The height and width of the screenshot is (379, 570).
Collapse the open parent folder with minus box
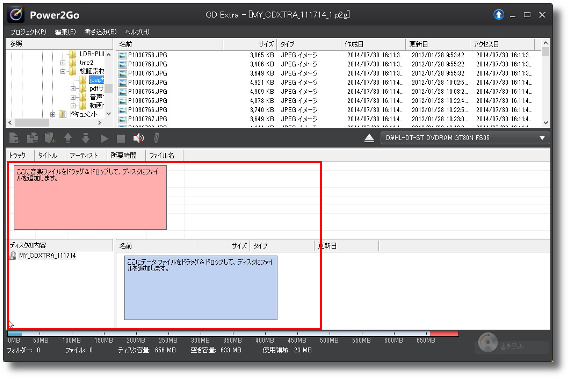coord(63,71)
